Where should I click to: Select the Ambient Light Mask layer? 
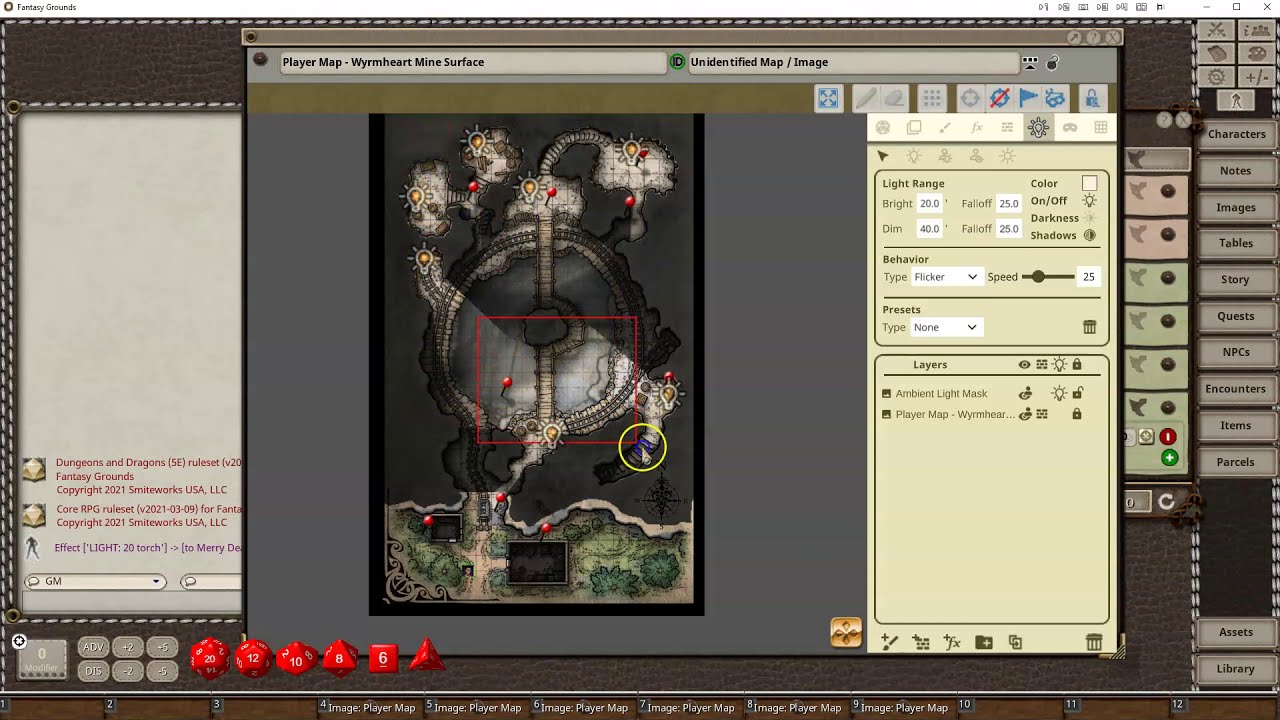pyautogui.click(x=941, y=394)
